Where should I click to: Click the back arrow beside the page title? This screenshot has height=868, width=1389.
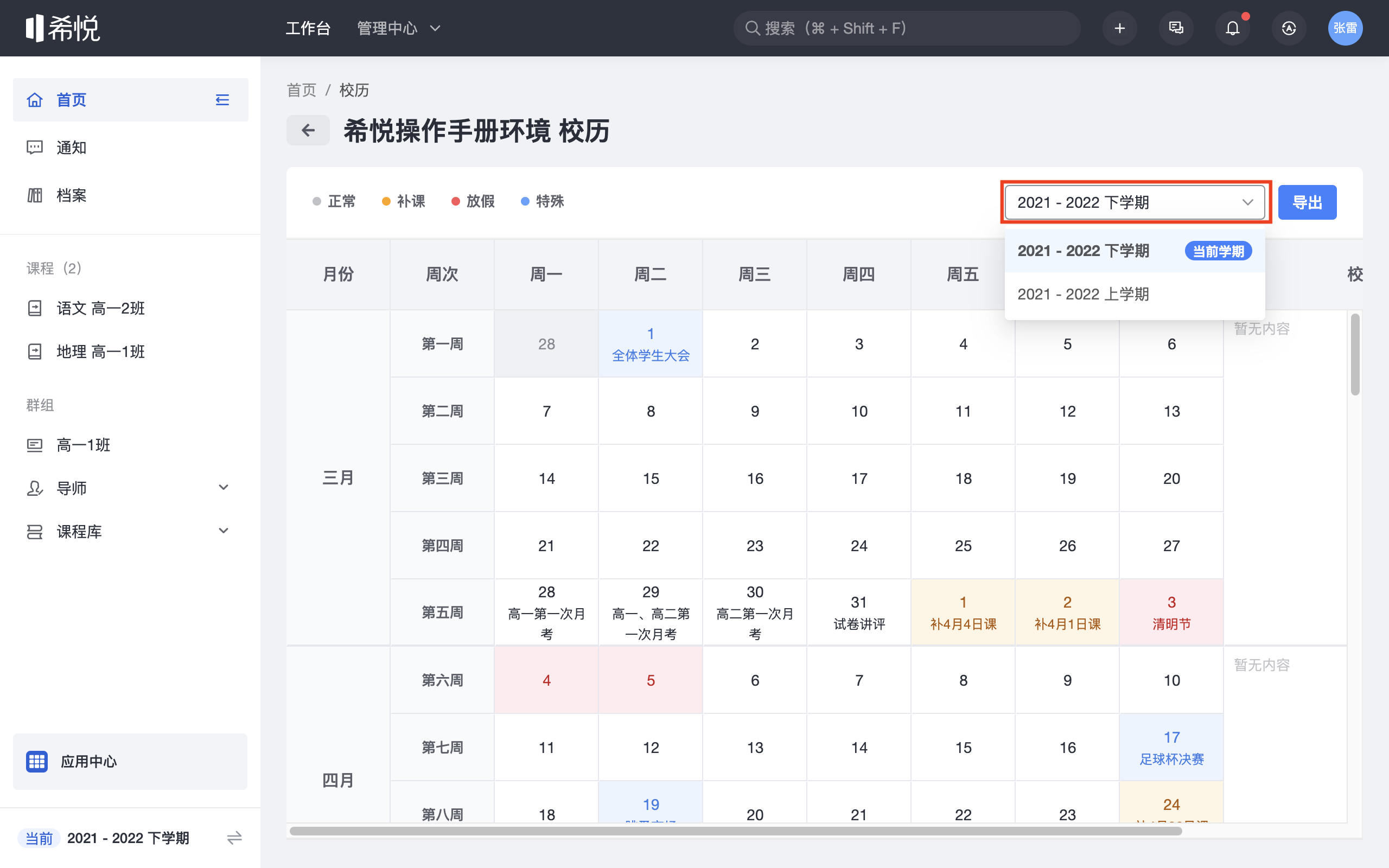pyautogui.click(x=308, y=130)
